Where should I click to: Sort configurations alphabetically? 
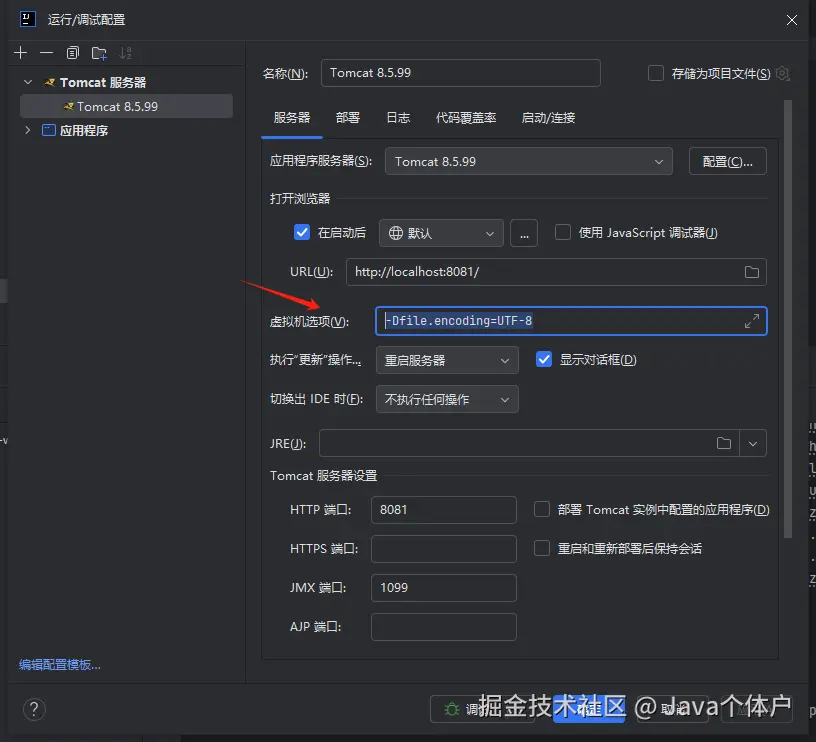click(125, 53)
